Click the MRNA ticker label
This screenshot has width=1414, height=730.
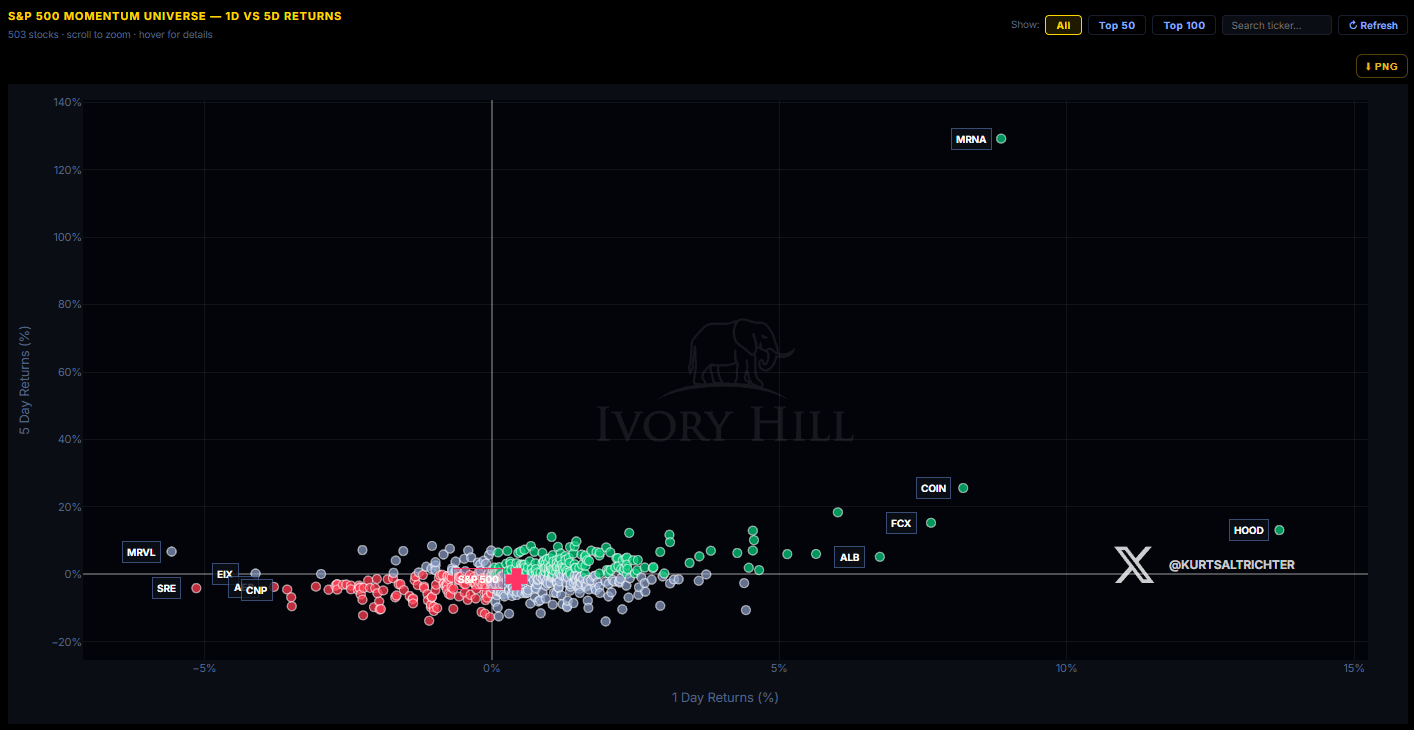point(971,139)
